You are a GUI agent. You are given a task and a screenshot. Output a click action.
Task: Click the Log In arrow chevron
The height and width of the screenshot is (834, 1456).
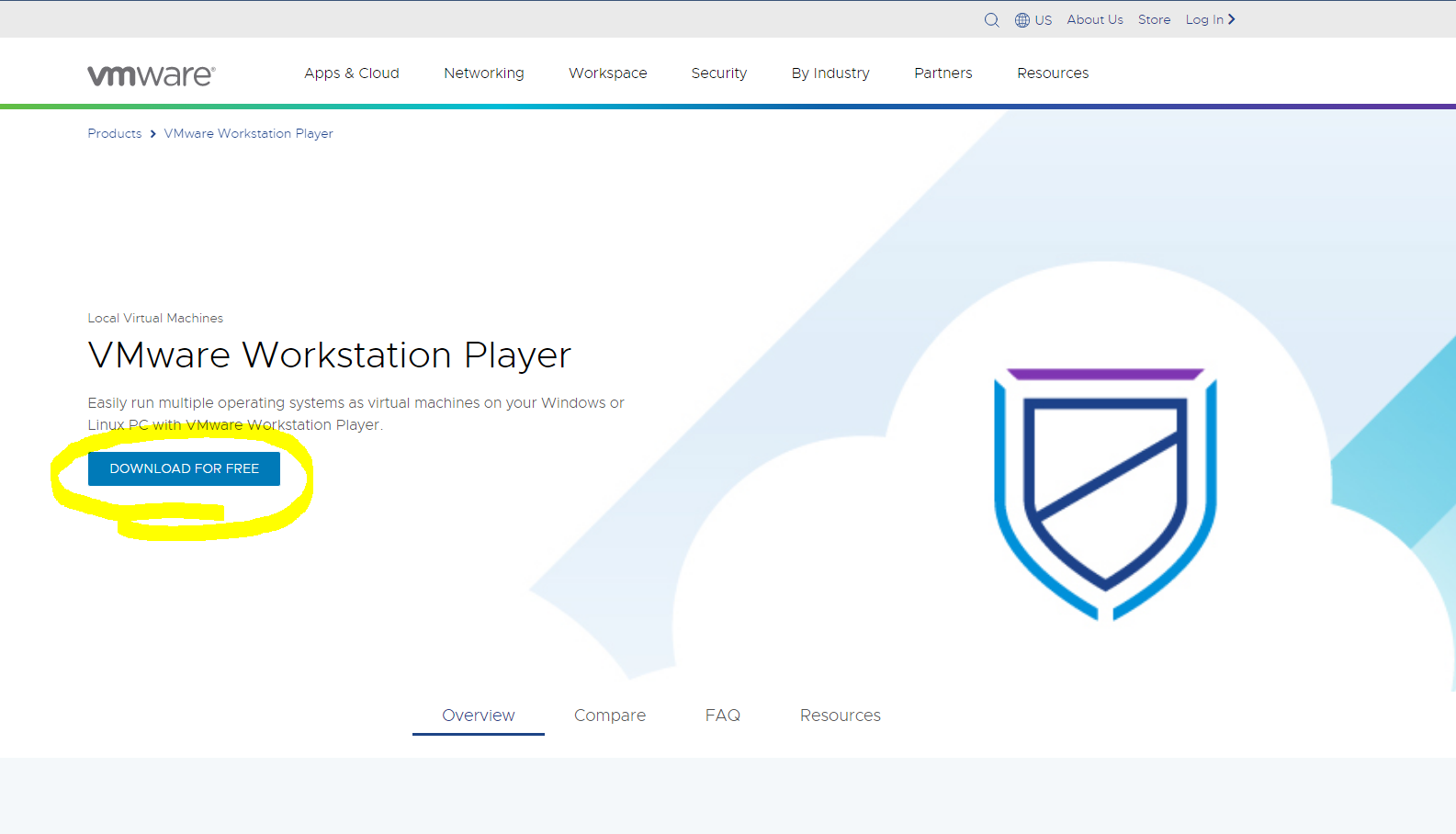[1232, 19]
